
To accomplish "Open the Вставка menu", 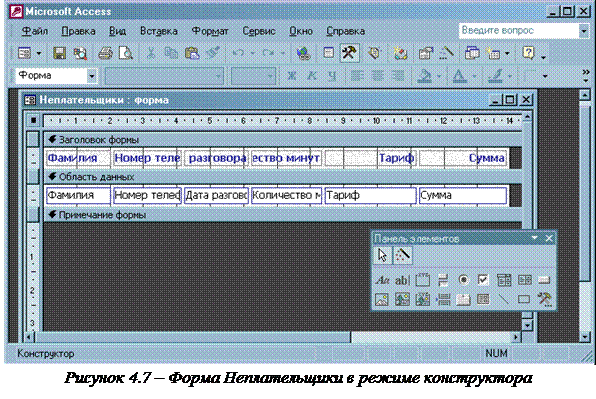I will tap(159, 31).
